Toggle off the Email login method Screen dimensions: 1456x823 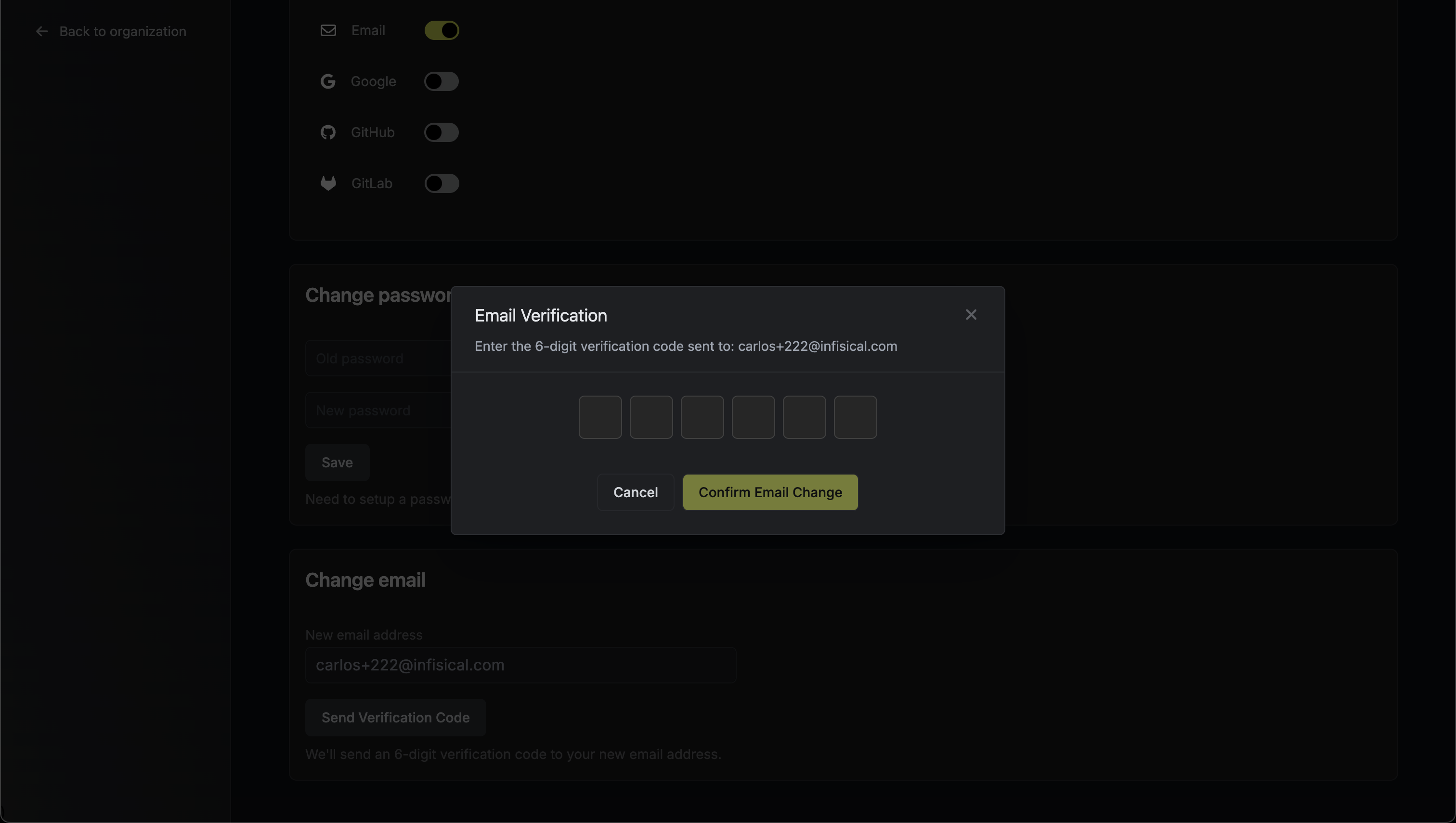(442, 30)
